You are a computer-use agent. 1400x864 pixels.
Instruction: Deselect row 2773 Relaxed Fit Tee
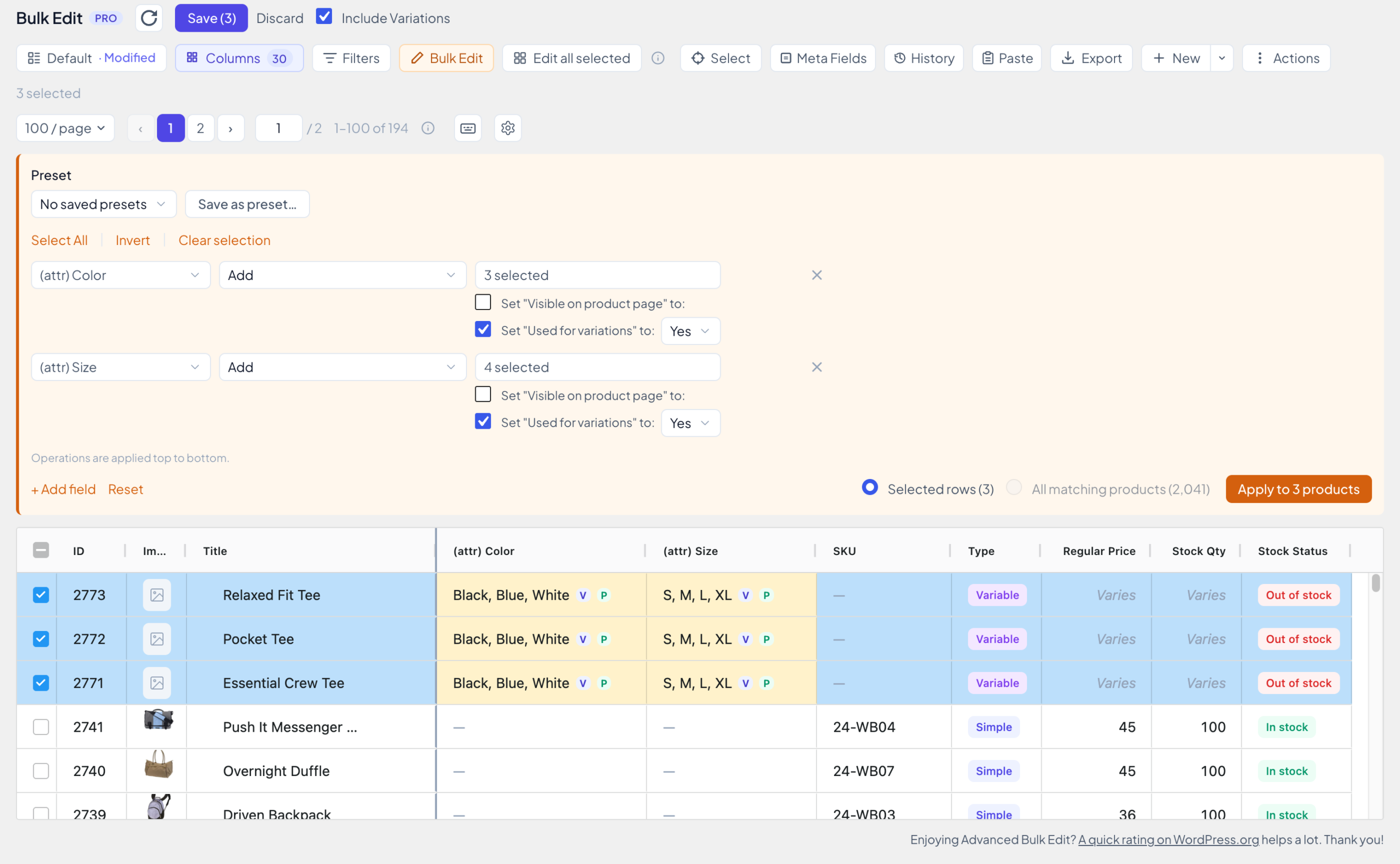[40, 595]
